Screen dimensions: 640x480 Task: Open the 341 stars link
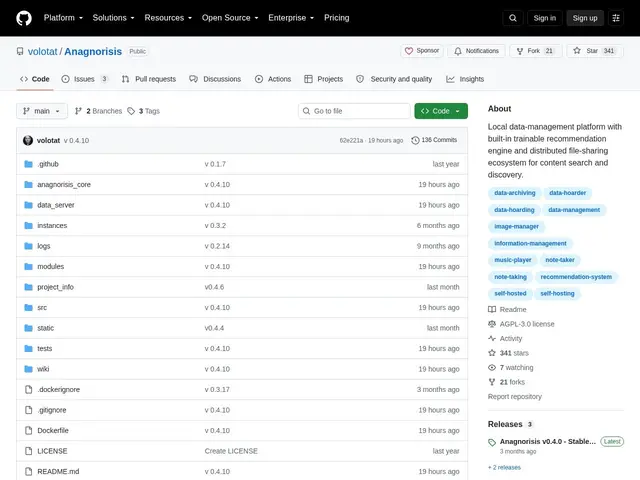(x=508, y=353)
